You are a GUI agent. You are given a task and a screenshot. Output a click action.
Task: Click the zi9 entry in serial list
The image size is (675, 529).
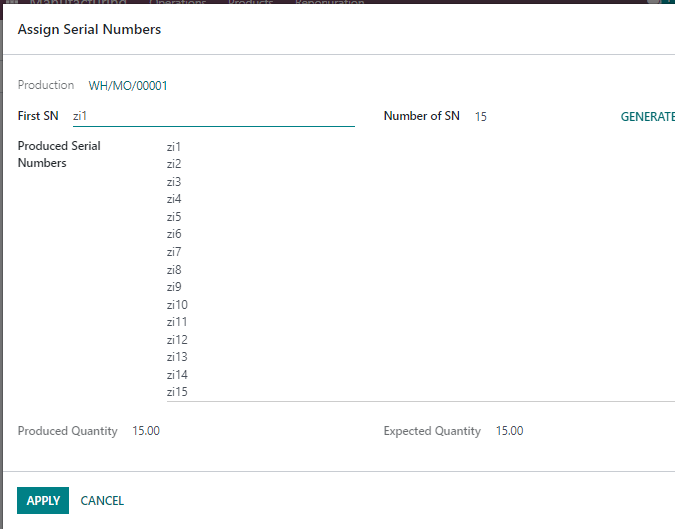pos(174,287)
